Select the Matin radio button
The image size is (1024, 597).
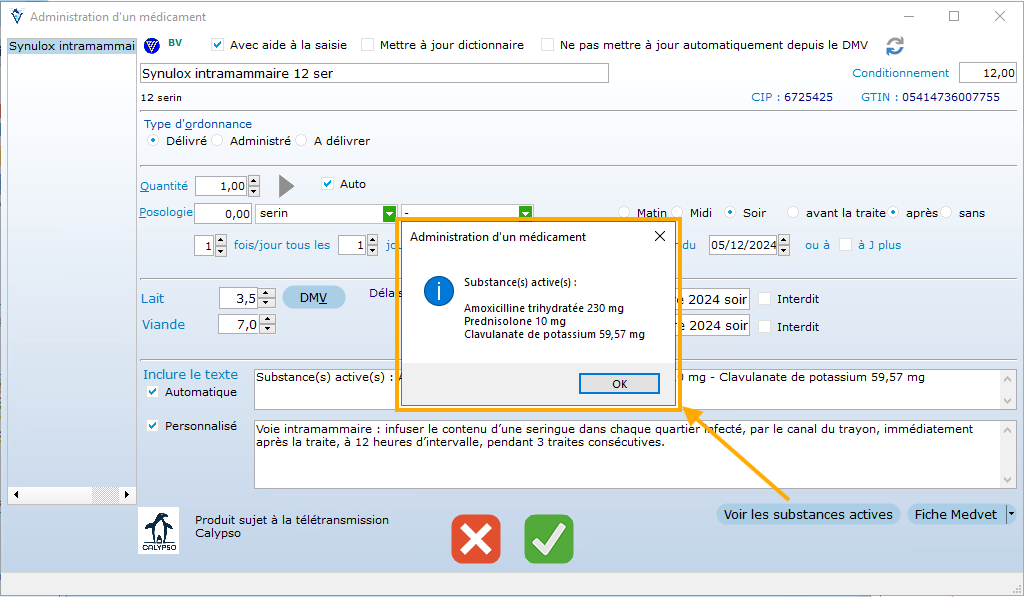pos(624,212)
